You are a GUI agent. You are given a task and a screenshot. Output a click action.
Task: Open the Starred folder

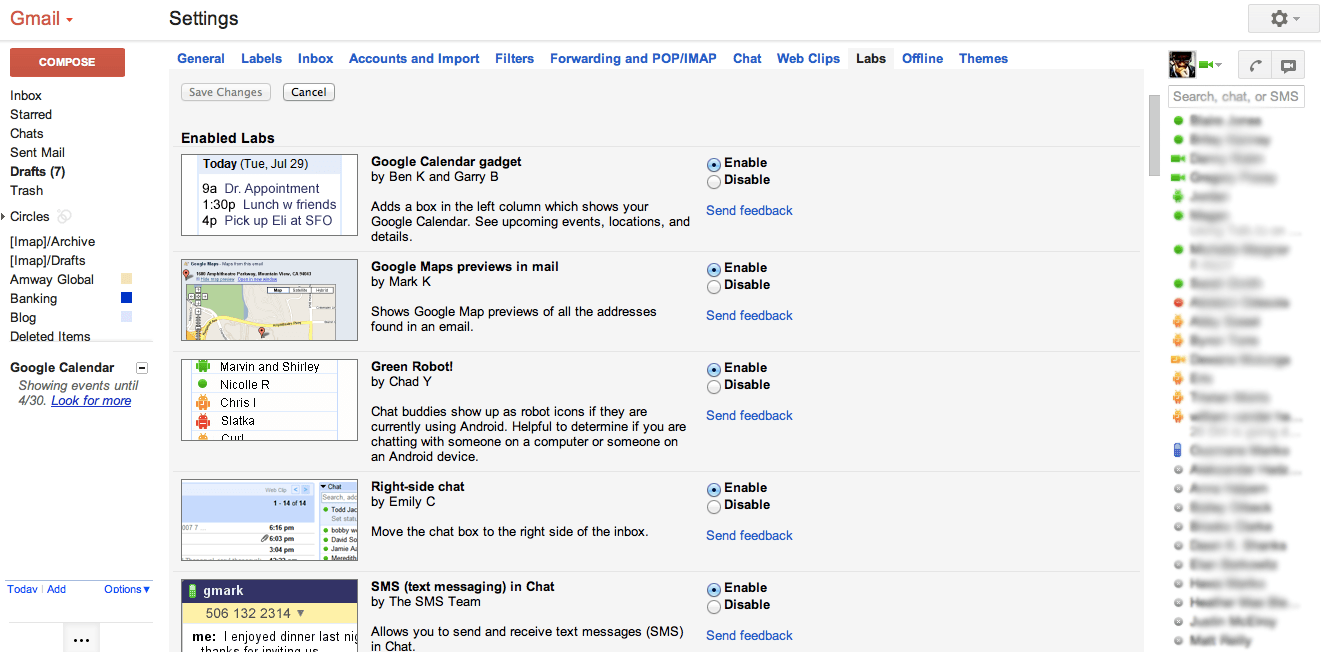pos(31,114)
